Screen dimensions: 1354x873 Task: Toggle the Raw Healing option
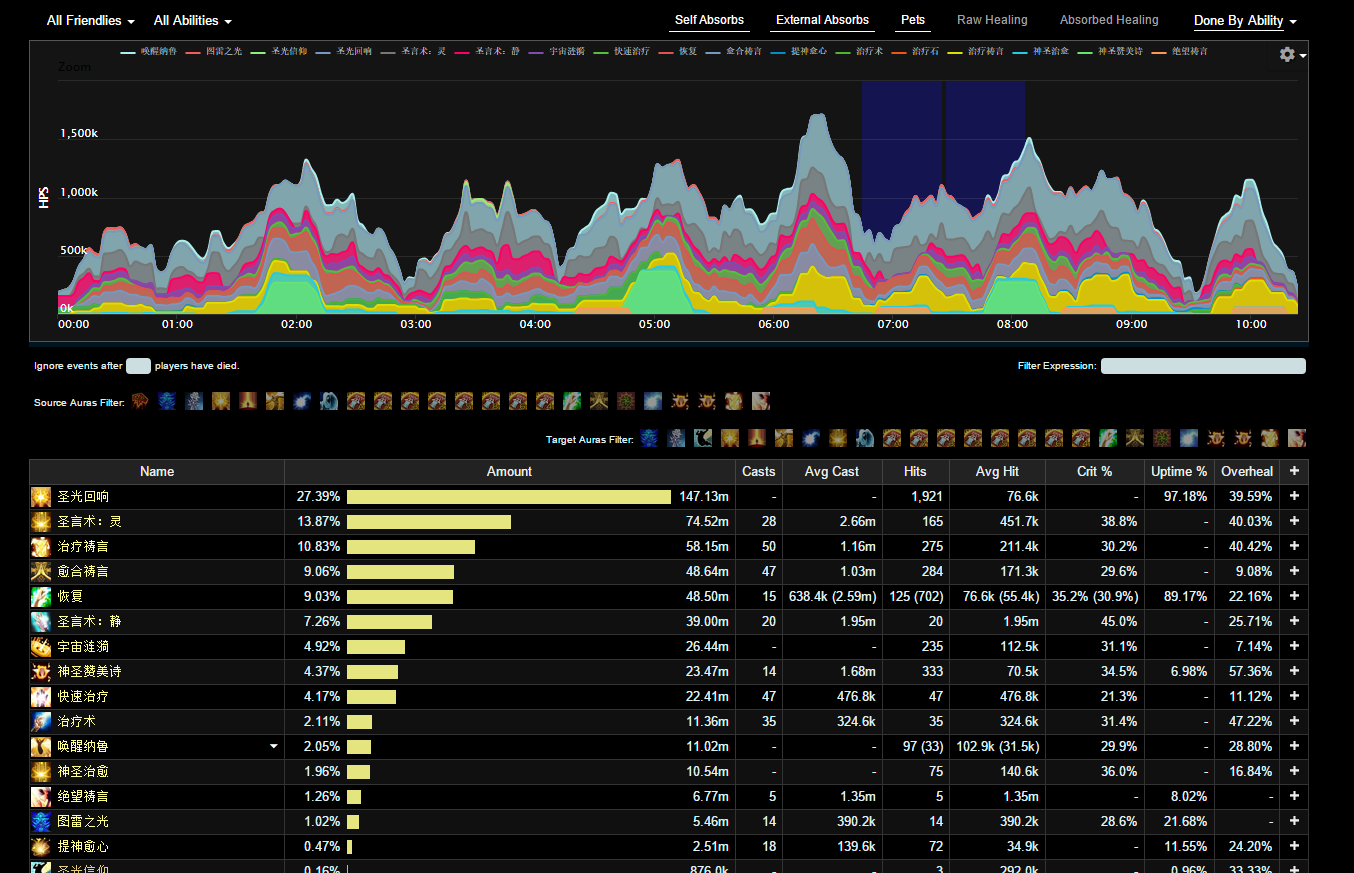(991, 20)
